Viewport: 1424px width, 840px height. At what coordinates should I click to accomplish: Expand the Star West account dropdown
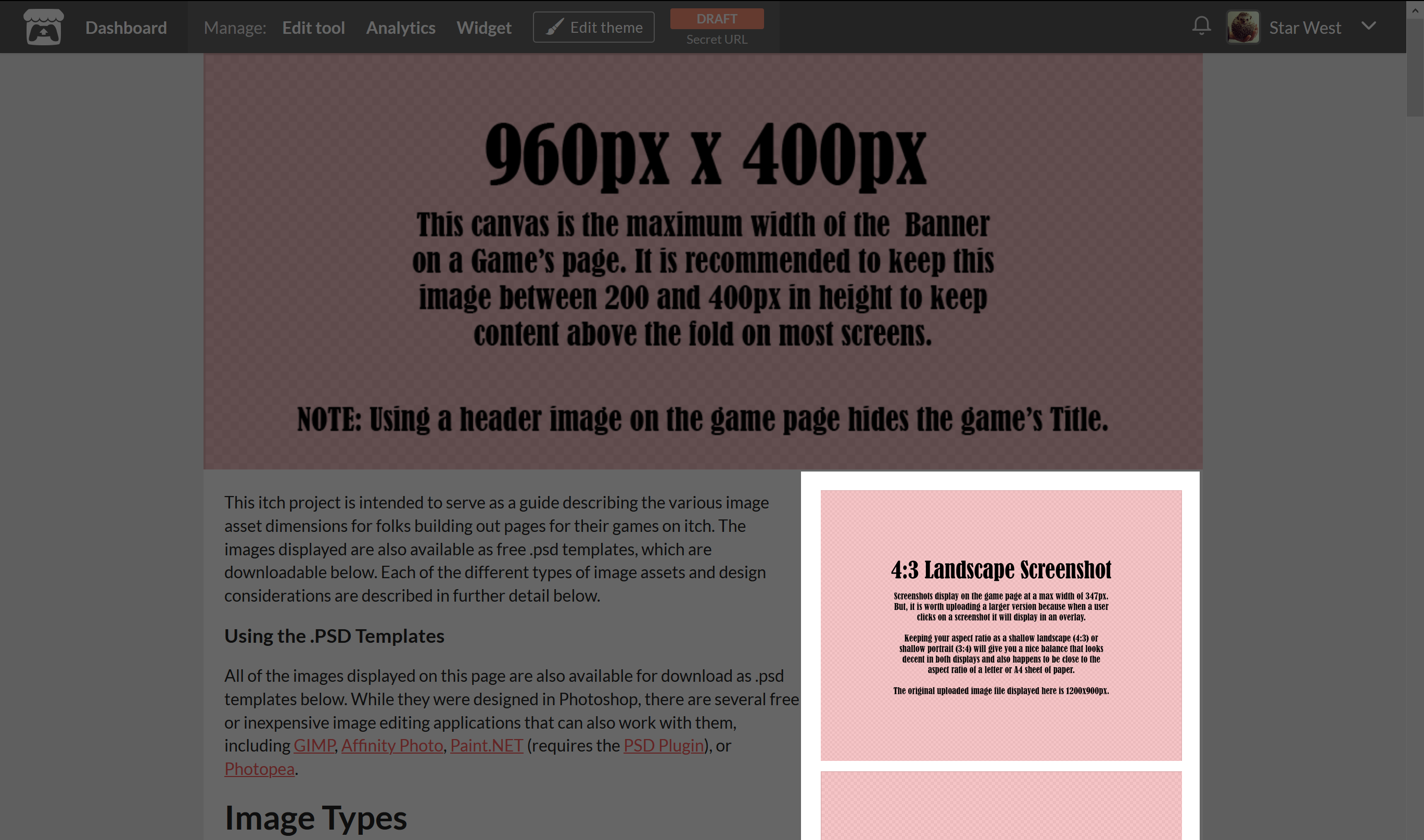pos(1369,27)
